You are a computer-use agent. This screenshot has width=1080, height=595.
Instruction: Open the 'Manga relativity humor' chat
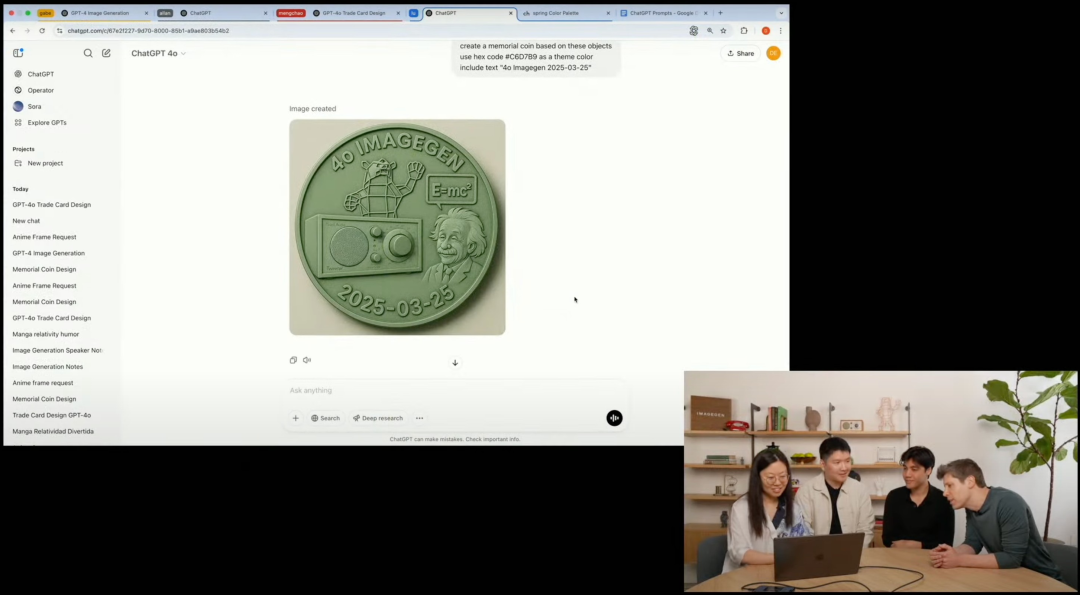[x=45, y=334]
